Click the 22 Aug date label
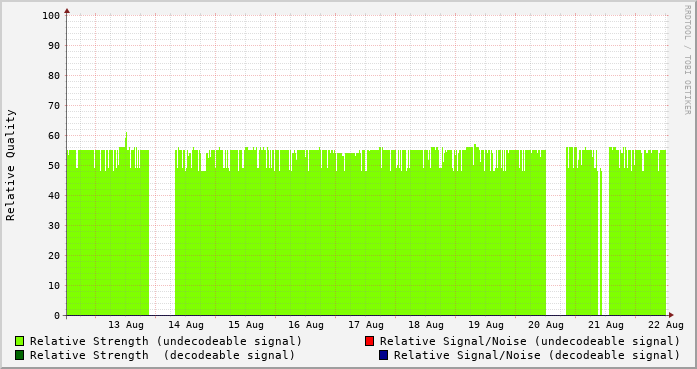 [x=666, y=325]
